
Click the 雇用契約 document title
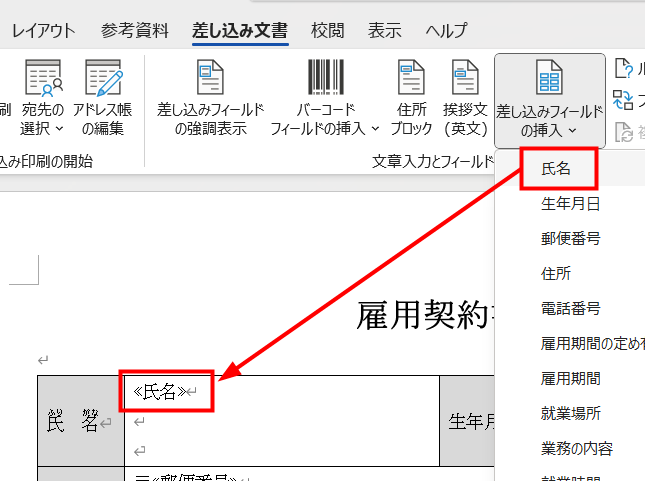[x=427, y=315]
